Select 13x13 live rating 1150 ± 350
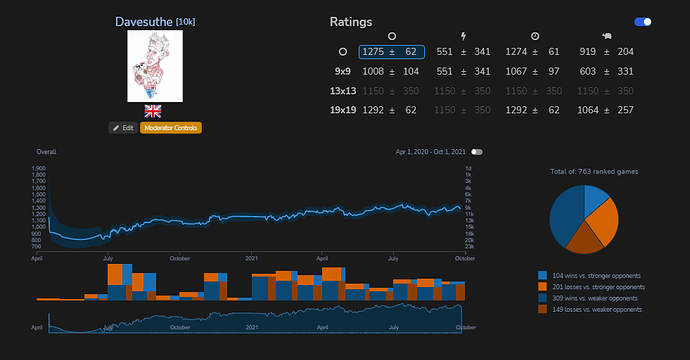 (x=535, y=91)
